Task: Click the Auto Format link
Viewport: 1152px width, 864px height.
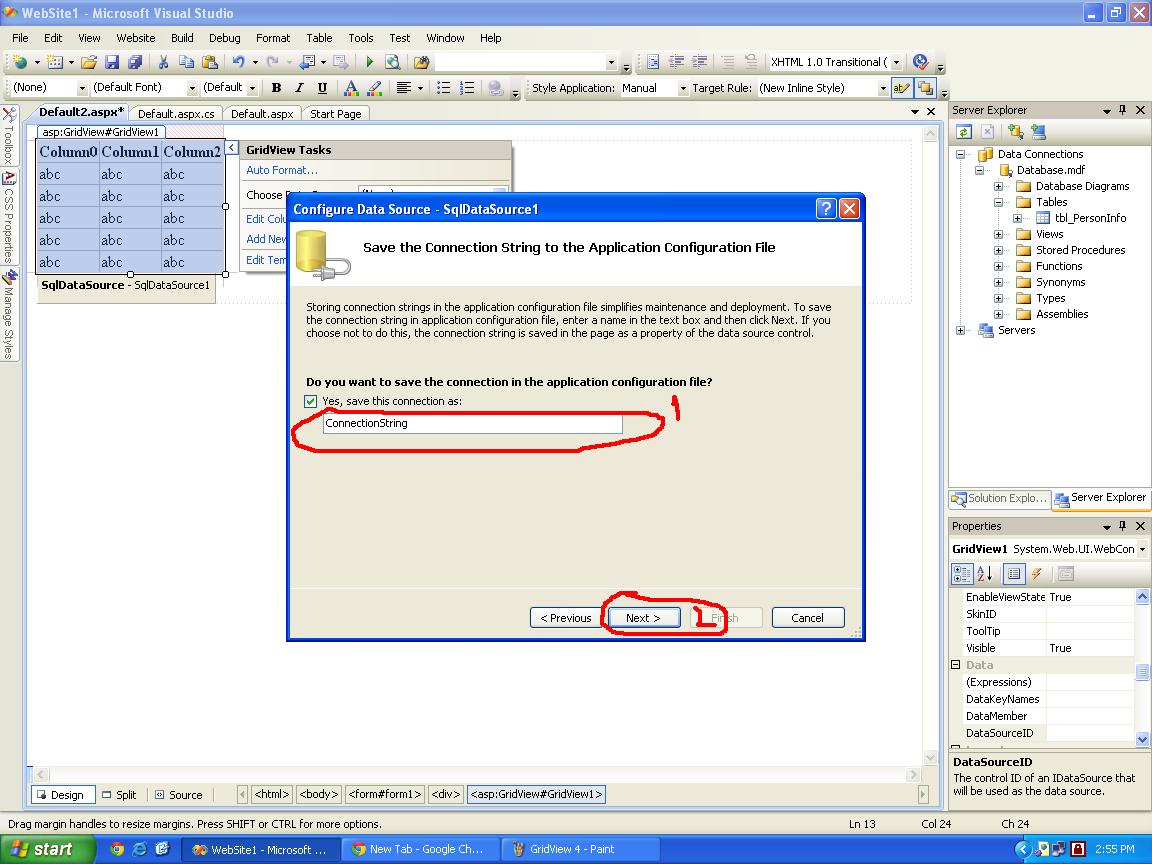Action: (281, 170)
